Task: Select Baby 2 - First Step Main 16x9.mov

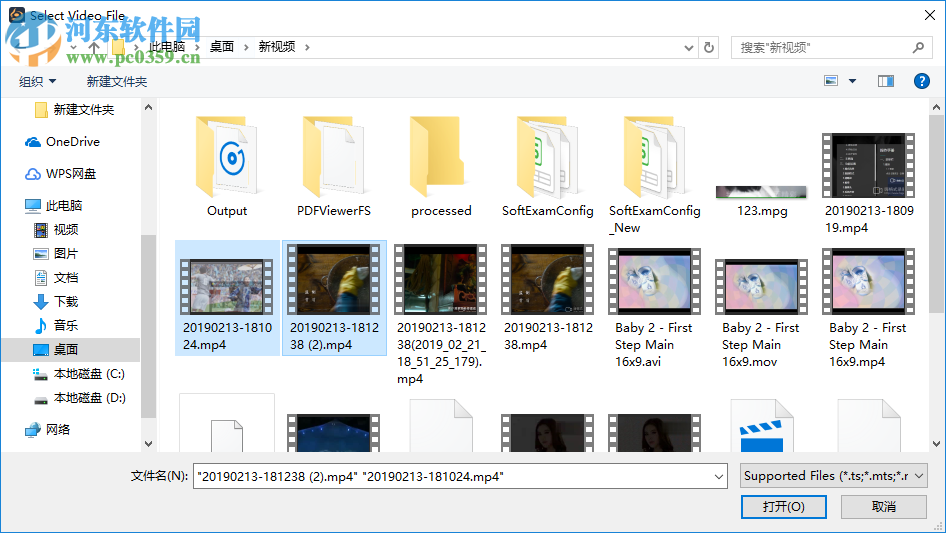Action: click(761, 314)
